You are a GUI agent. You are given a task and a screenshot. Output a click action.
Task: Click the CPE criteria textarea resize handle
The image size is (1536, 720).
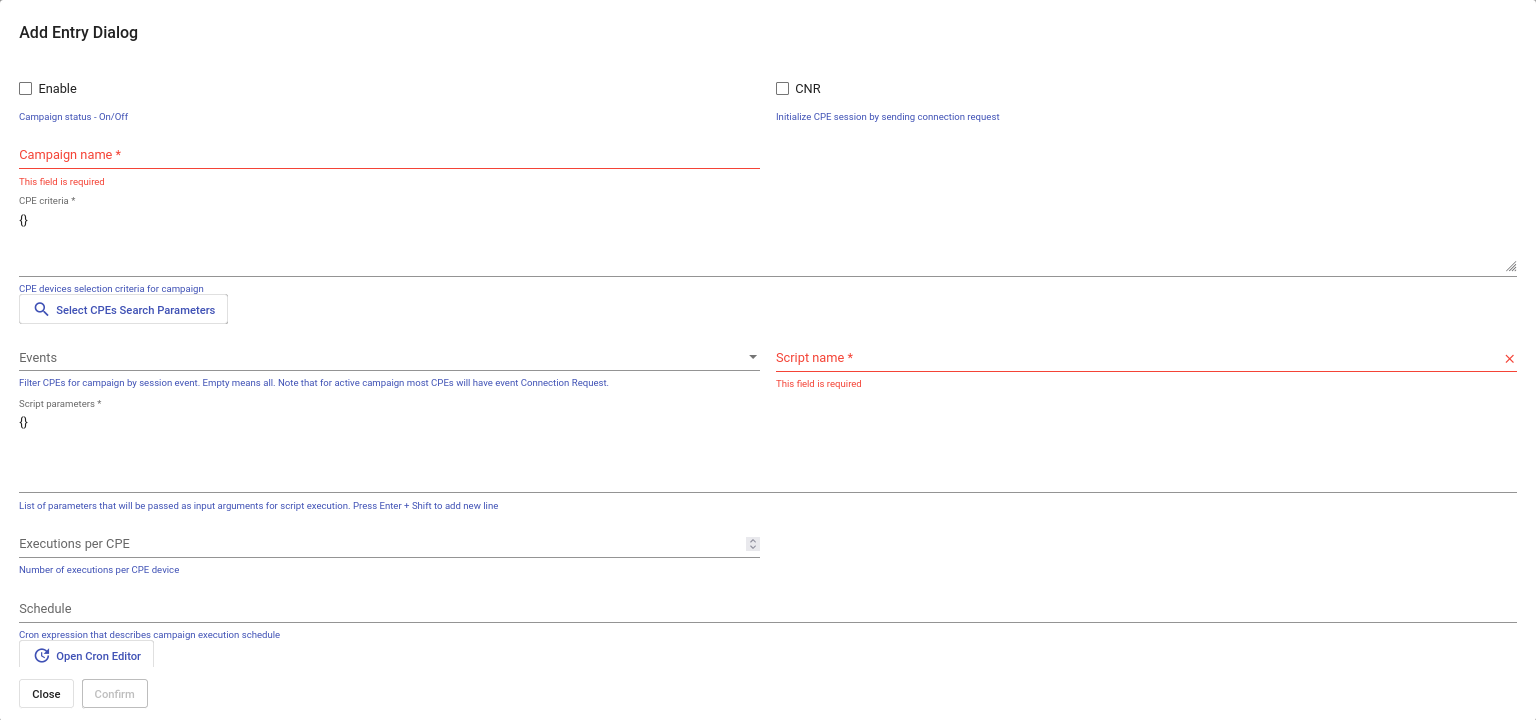pyautogui.click(x=1510, y=267)
